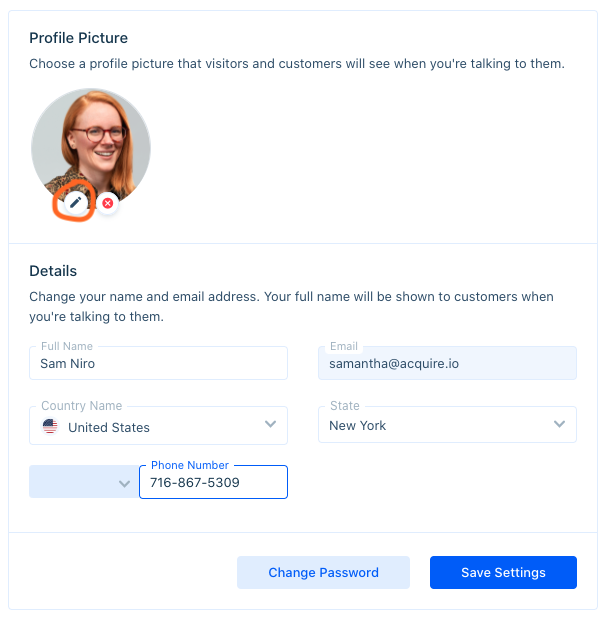Click the Save Settings button
The width and height of the screenshot is (609, 620).
[x=503, y=573]
